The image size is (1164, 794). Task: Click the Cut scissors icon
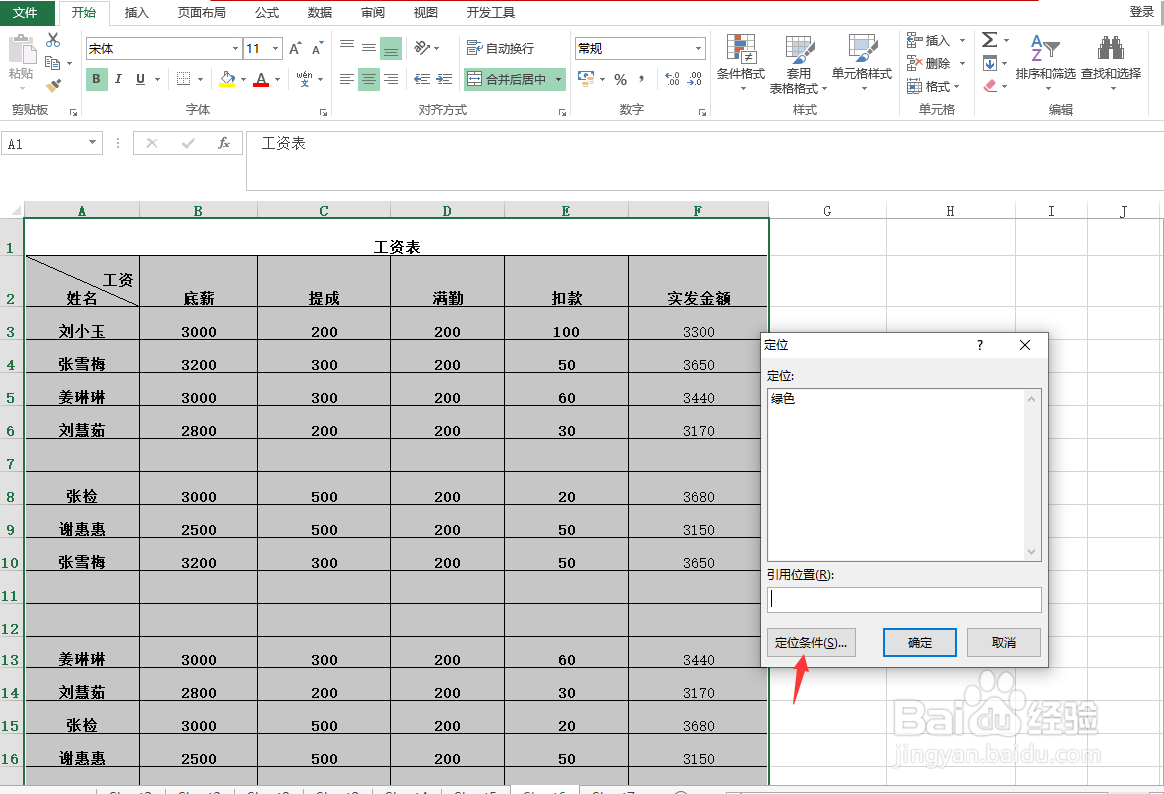click(x=53, y=40)
